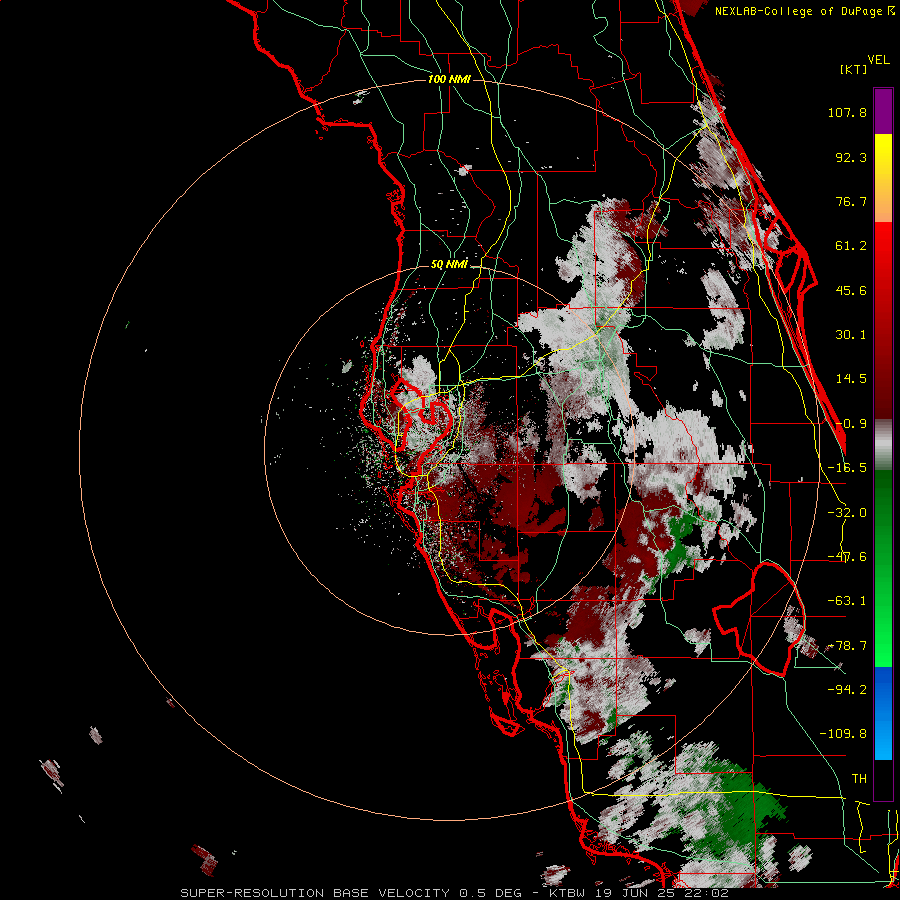
Task: Select the -109.8 legend value
Action: pyautogui.click(x=843, y=734)
